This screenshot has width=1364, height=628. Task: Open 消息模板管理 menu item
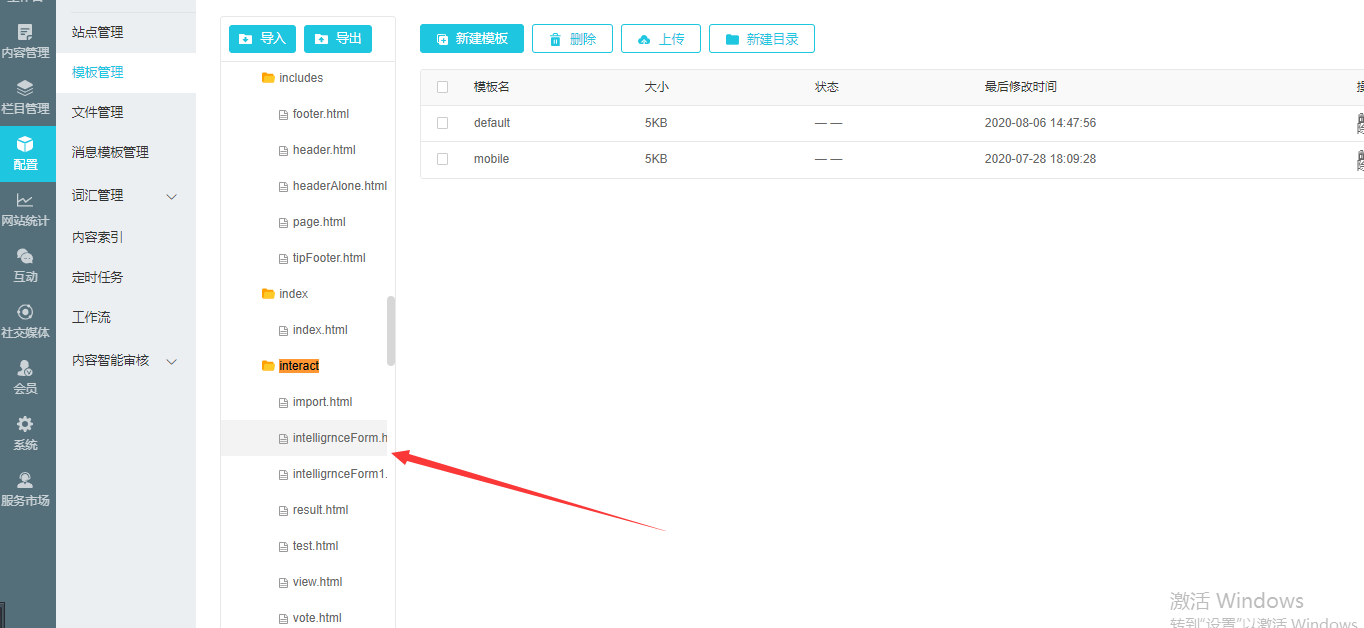tap(126, 152)
